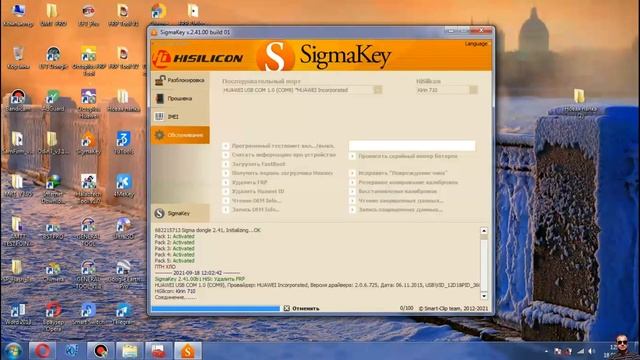Viewport: 640px width, 360px height.
Task: Click Чтение защищенных данных... button
Action: [x=396, y=201]
